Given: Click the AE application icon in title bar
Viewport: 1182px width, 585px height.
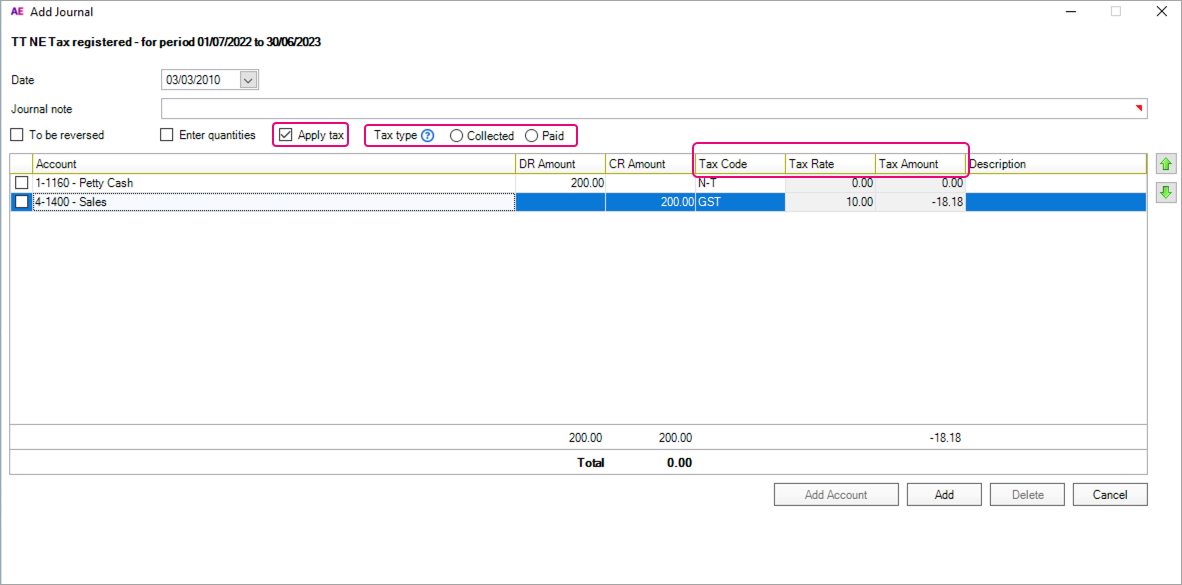Looking at the screenshot, I should click(x=16, y=12).
